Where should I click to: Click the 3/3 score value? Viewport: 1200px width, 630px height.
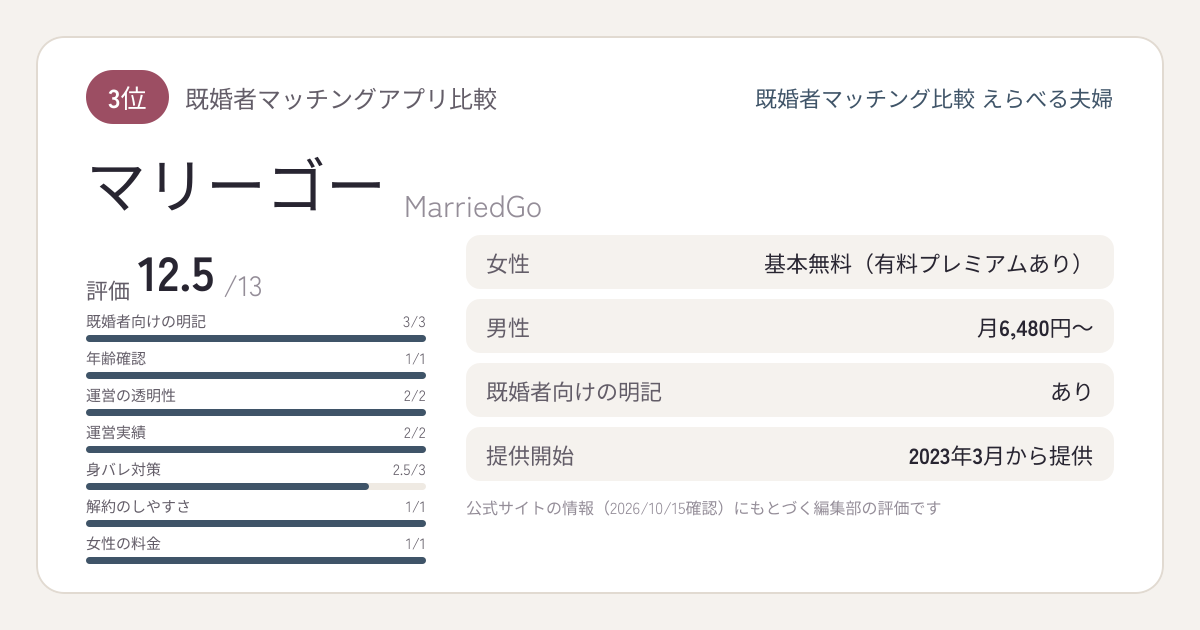(x=414, y=322)
